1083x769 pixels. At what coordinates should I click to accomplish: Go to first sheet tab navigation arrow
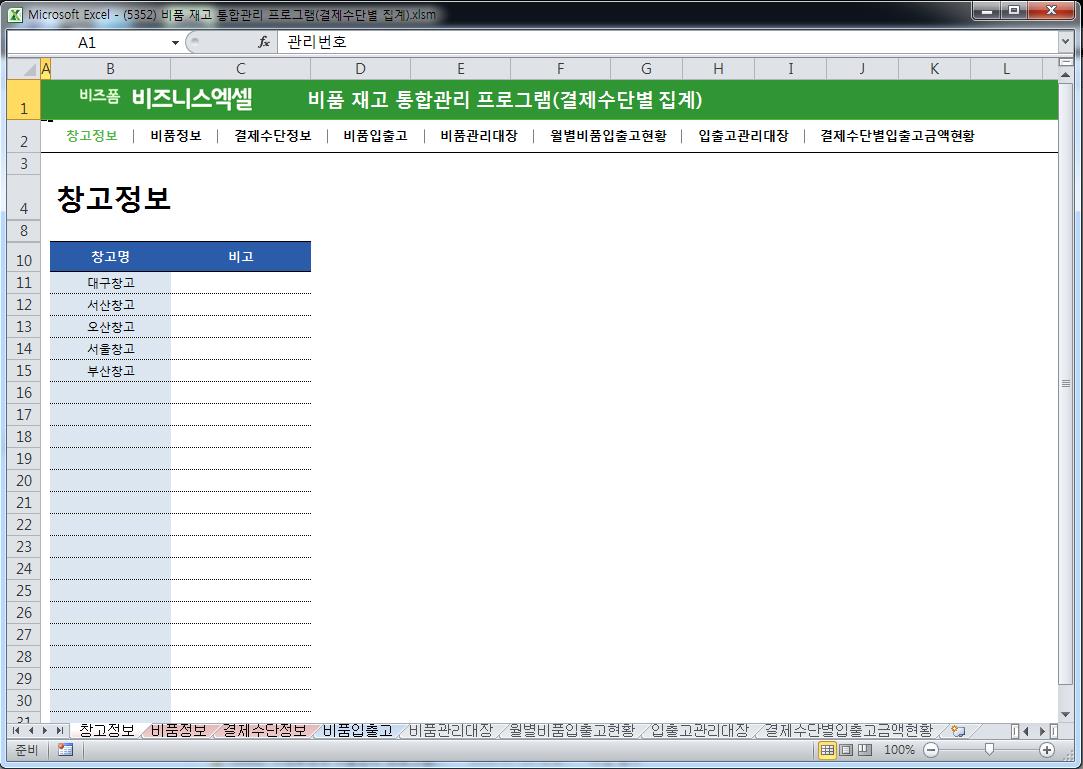[16, 730]
